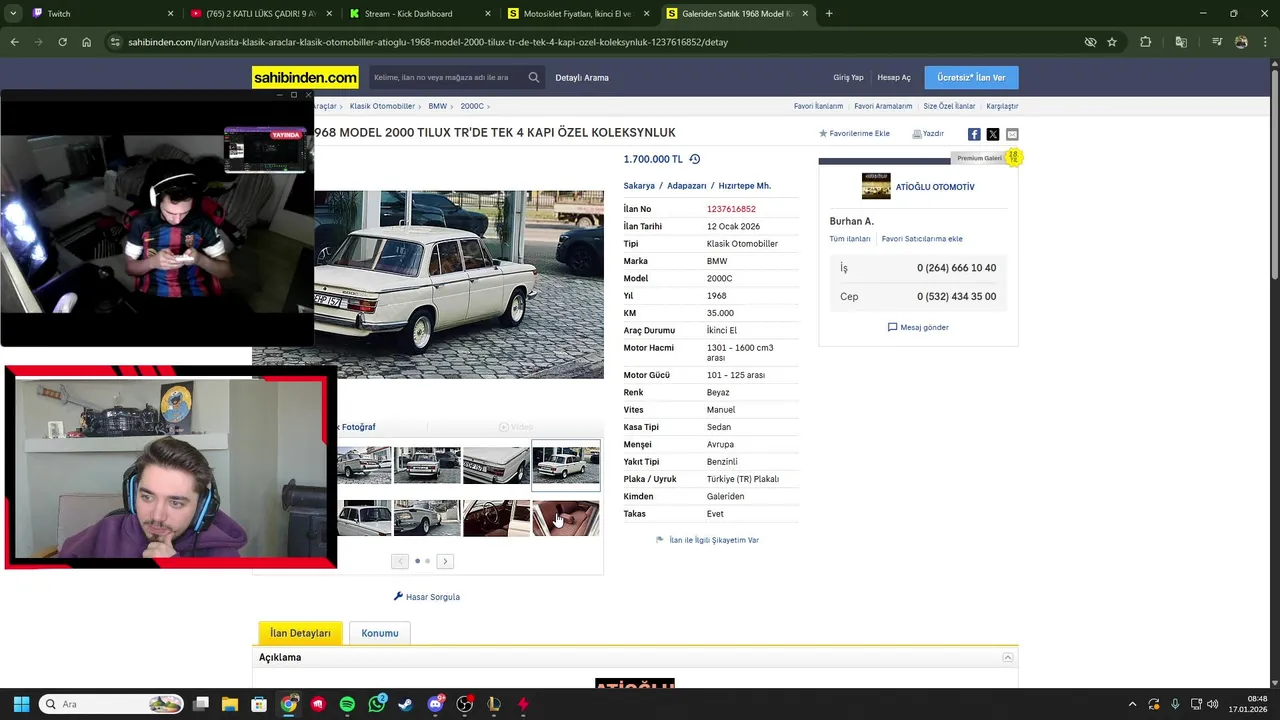Click the search magnifier icon
1280x720 pixels.
pos(534,77)
